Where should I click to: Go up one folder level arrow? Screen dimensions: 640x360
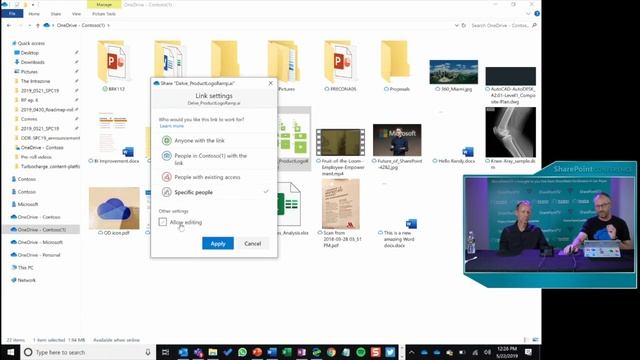(38, 25)
